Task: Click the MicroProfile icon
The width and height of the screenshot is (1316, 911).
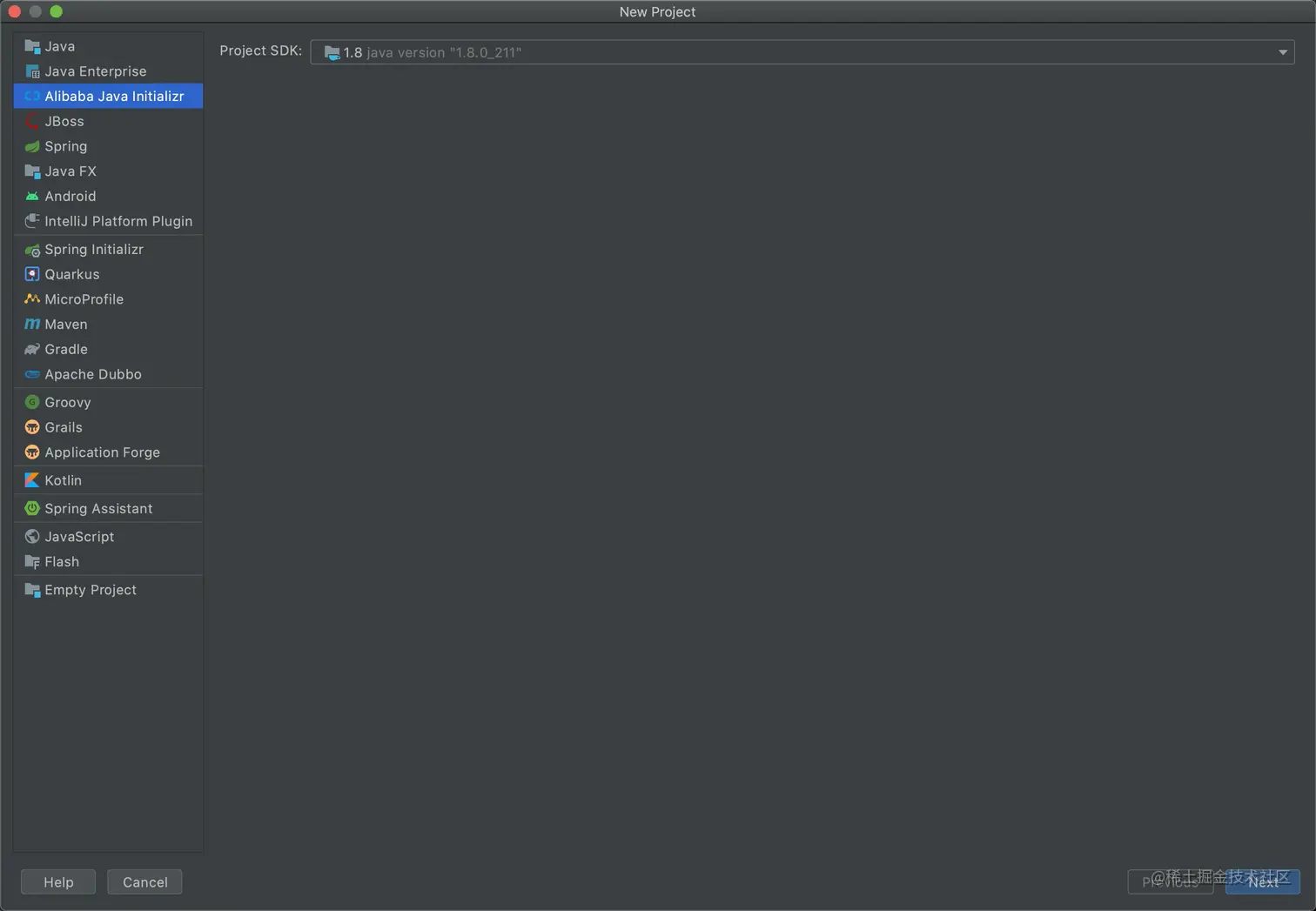Action: coord(32,299)
